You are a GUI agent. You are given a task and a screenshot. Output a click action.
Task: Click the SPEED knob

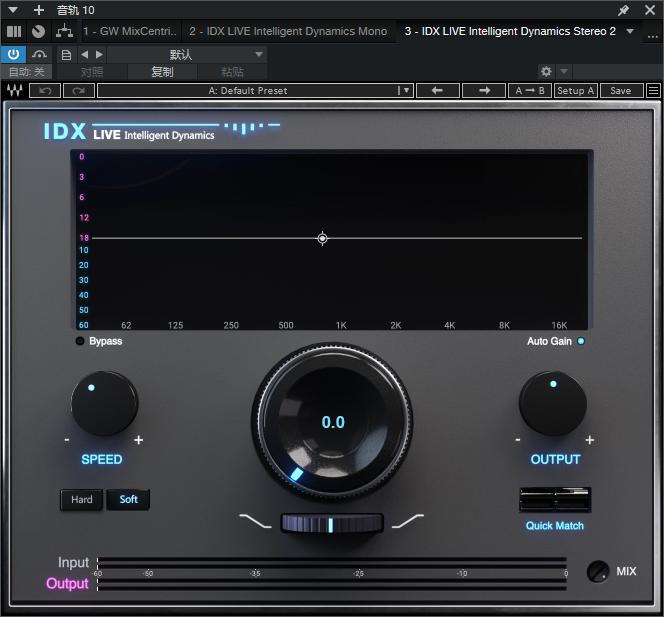(x=105, y=404)
